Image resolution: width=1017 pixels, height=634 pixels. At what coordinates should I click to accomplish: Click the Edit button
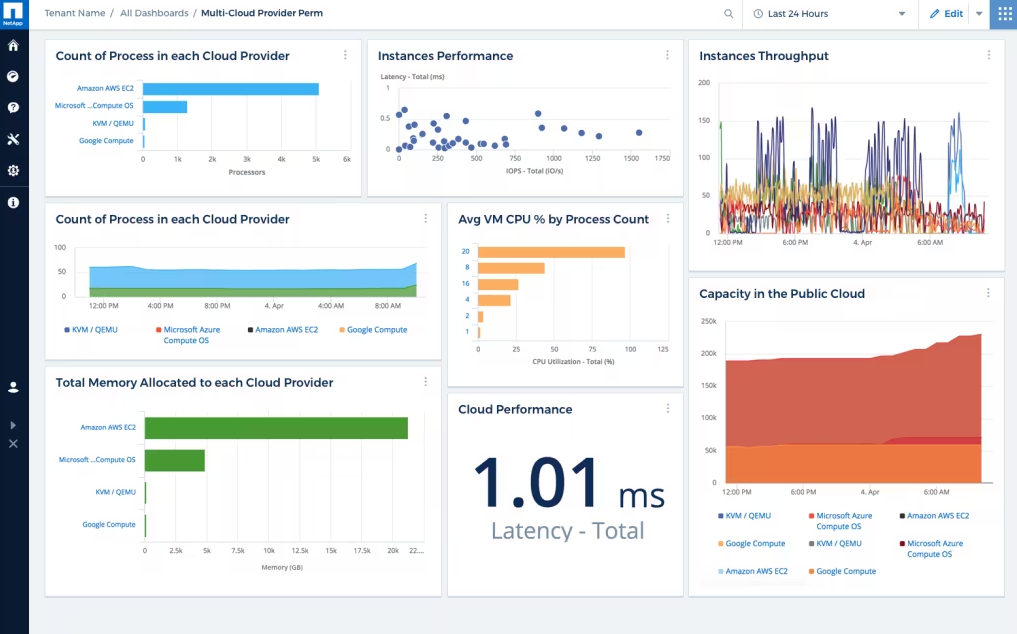(x=947, y=14)
